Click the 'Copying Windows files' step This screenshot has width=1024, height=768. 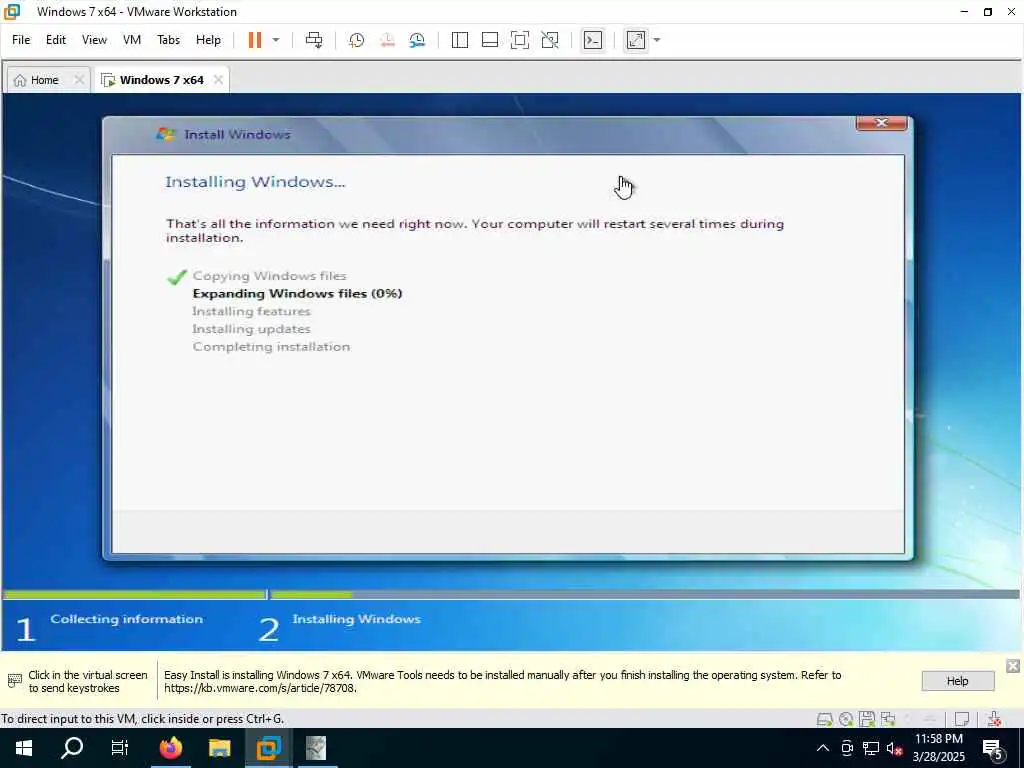[x=269, y=276]
